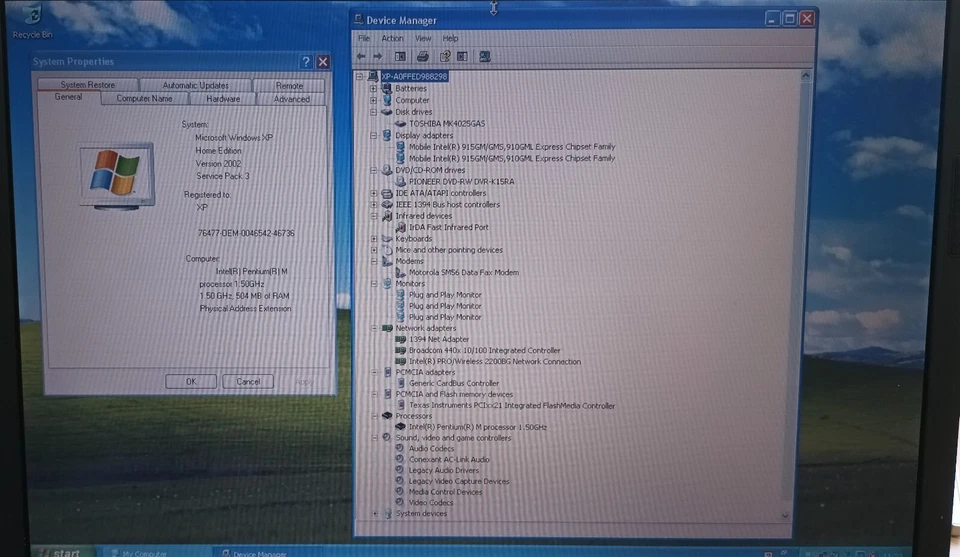Click the TOSHIBA MK4025GAS disk drive icon

pos(400,124)
